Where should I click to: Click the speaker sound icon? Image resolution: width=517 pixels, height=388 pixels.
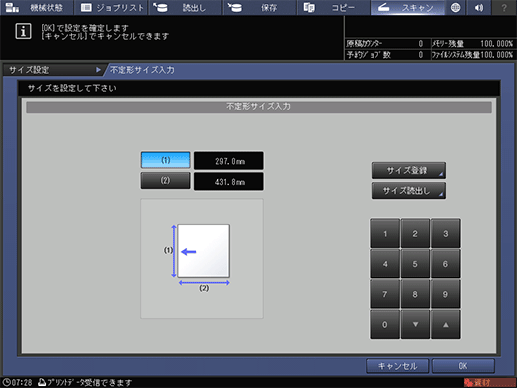pyautogui.click(x=479, y=8)
